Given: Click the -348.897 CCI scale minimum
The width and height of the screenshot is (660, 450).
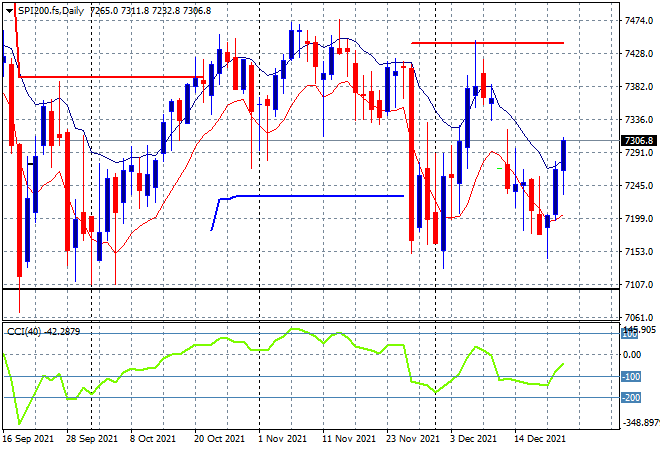Looking at the screenshot, I should coord(640,423).
